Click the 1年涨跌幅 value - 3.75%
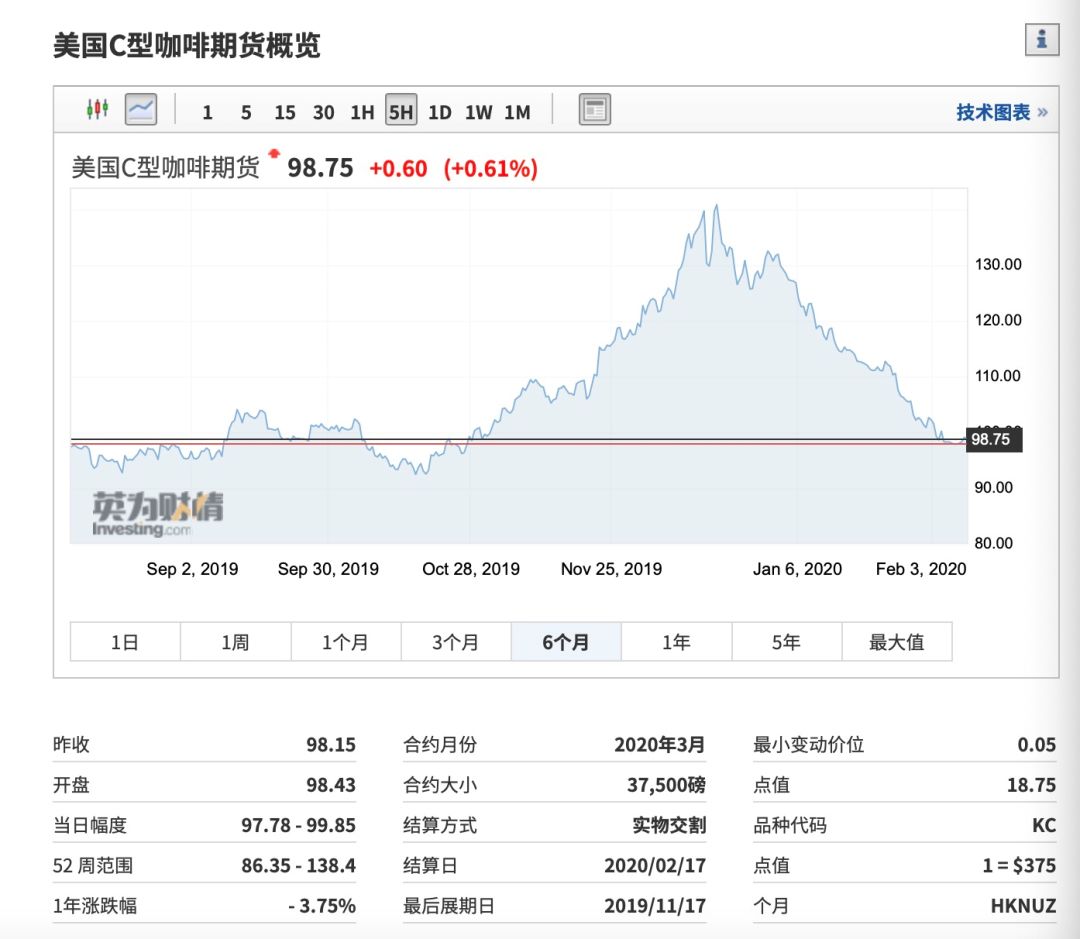Image resolution: width=1080 pixels, height=939 pixels. (x=322, y=905)
